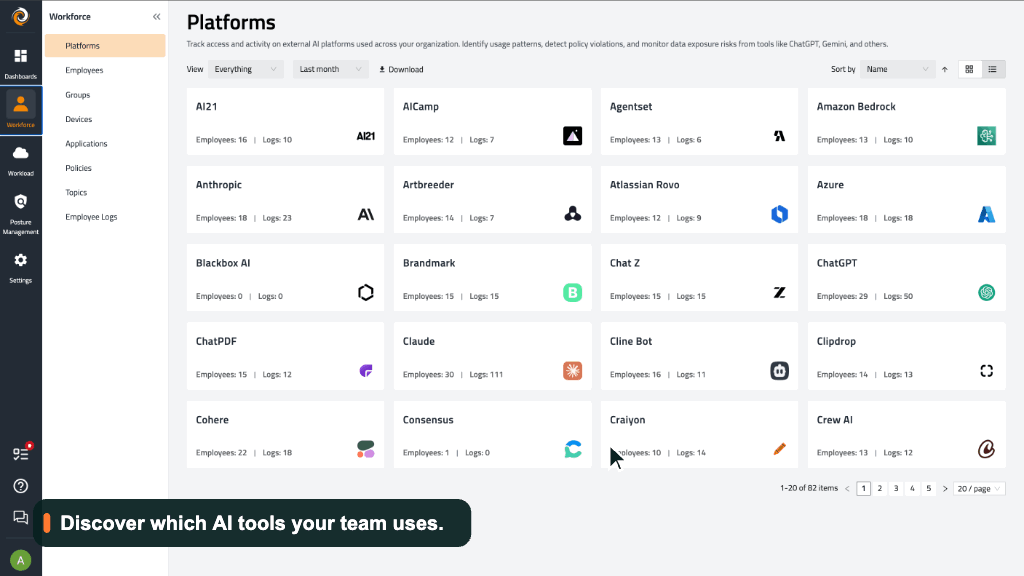The height and width of the screenshot is (576, 1024).
Task: Switch to list view layout
Action: coord(993,69)
